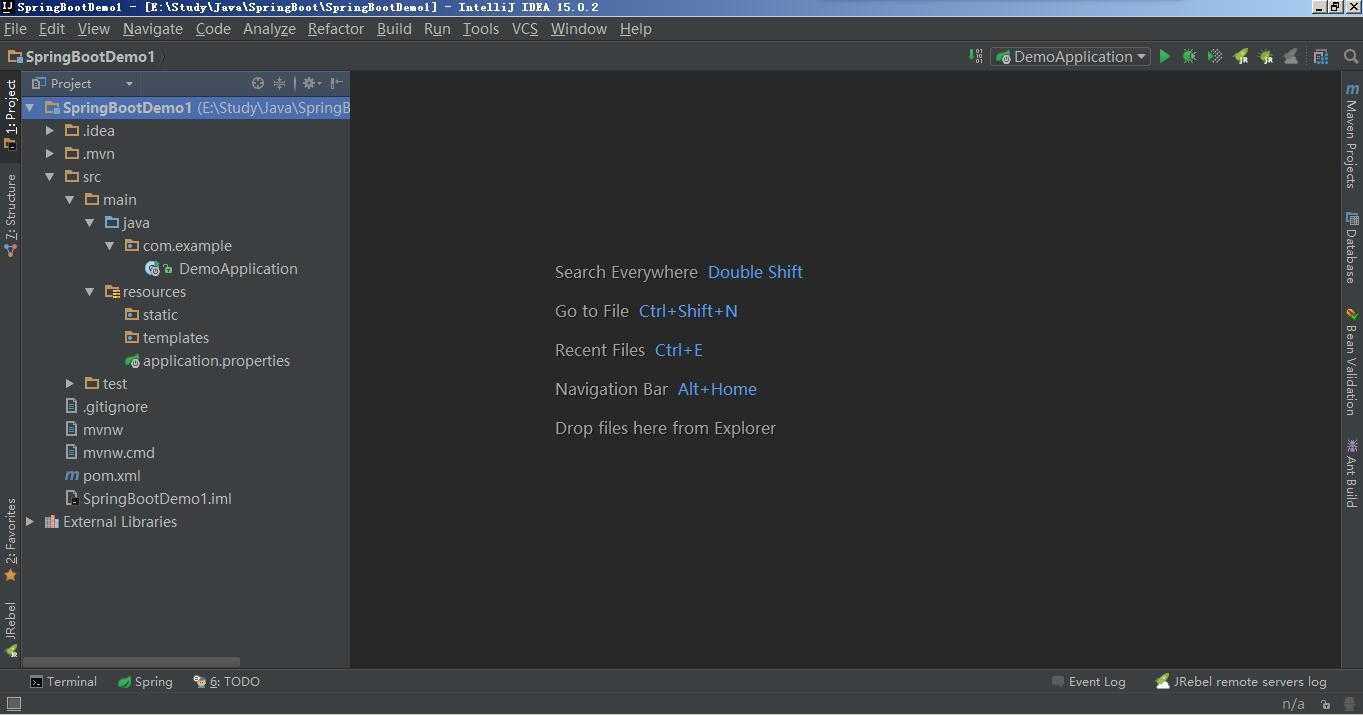Collapse the src folder
Viewport: 1363px width, 715px height.
[x=50, y=177]
